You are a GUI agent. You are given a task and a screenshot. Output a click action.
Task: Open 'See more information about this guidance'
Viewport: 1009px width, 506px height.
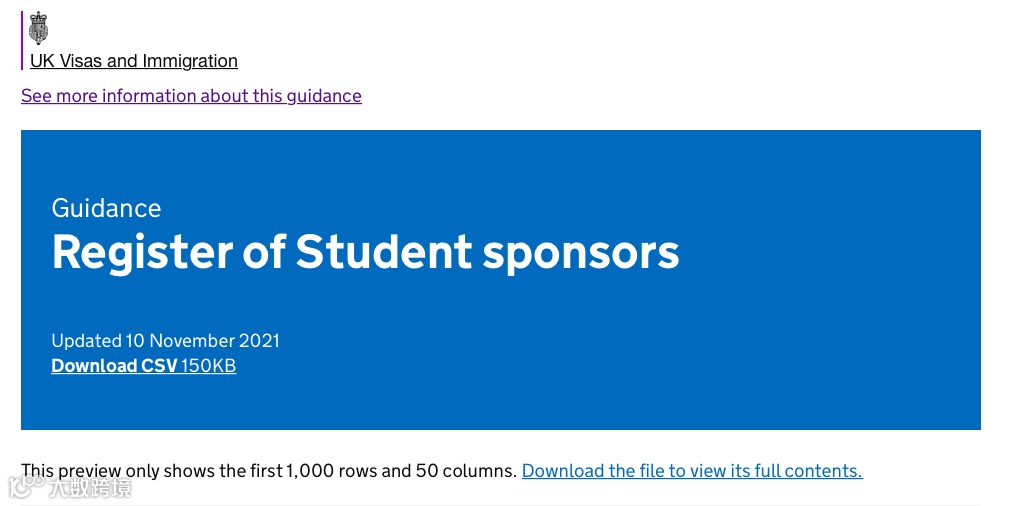pyautogui.click(x=191, y=96)
